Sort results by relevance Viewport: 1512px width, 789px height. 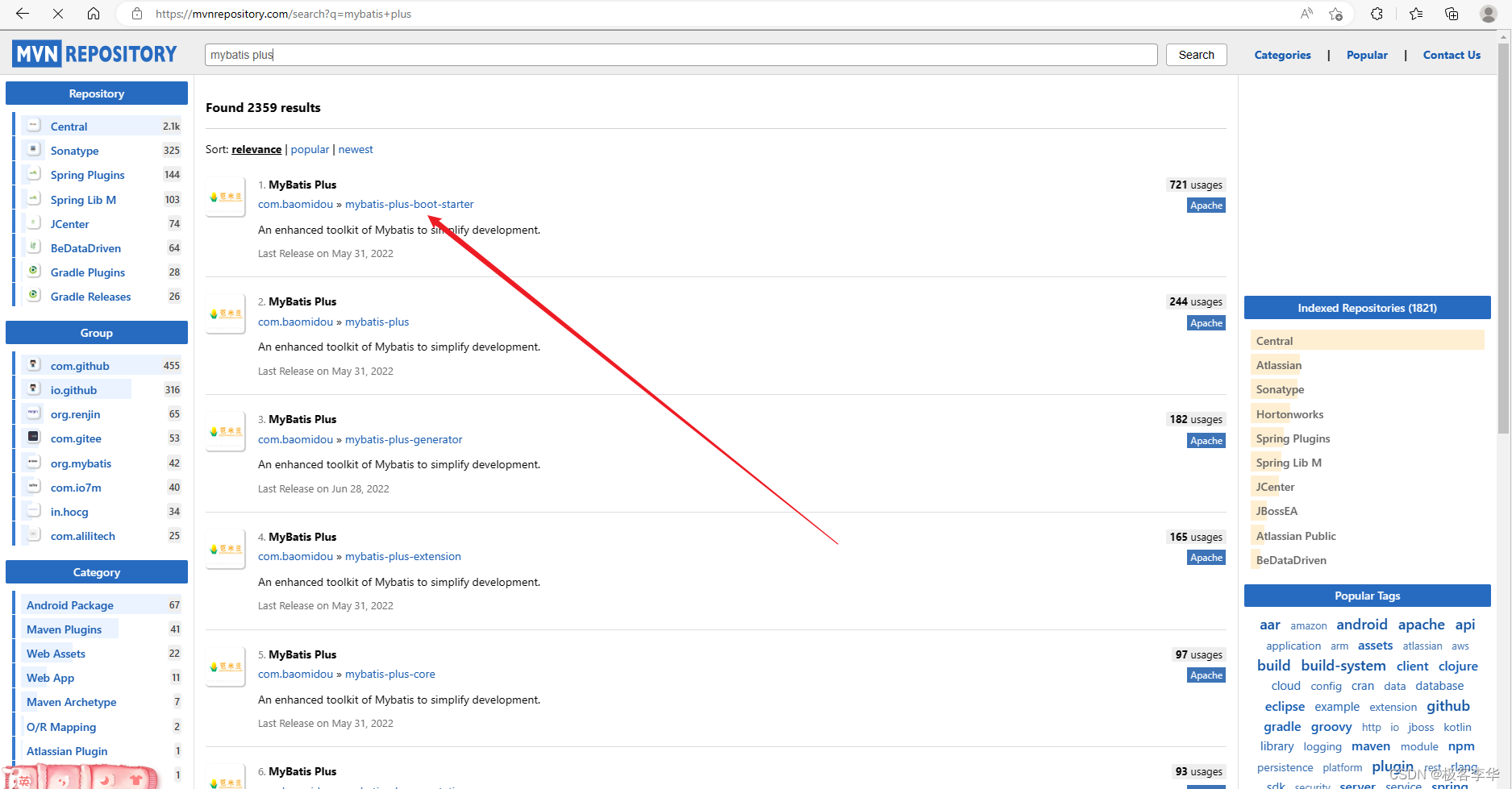coord(256,149)
